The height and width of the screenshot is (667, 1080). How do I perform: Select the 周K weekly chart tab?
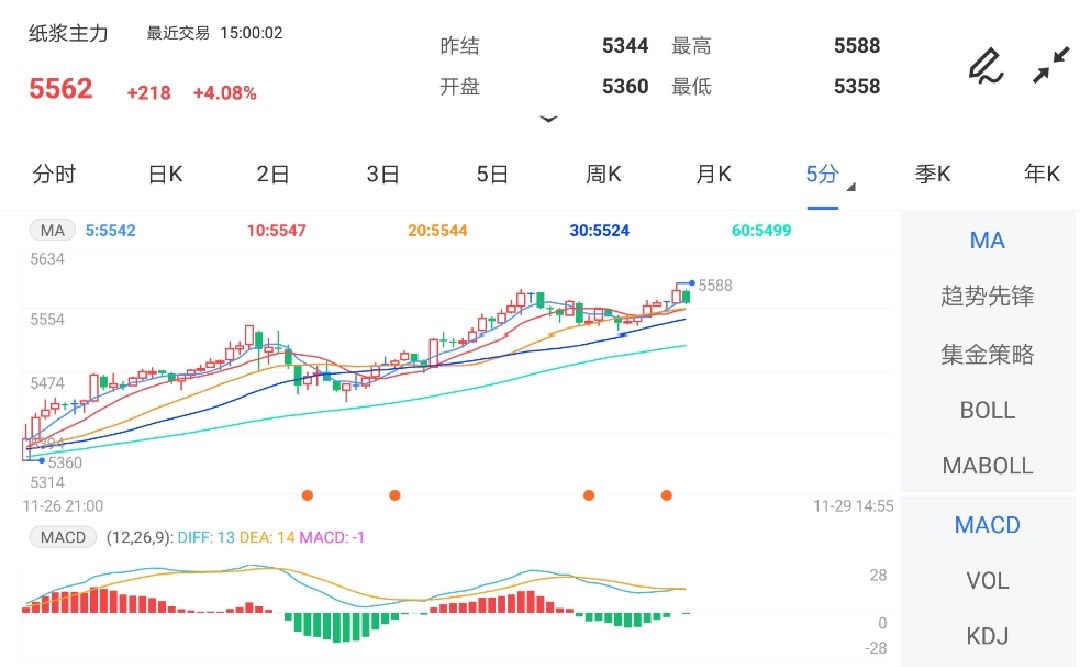[x=602, y=173]
